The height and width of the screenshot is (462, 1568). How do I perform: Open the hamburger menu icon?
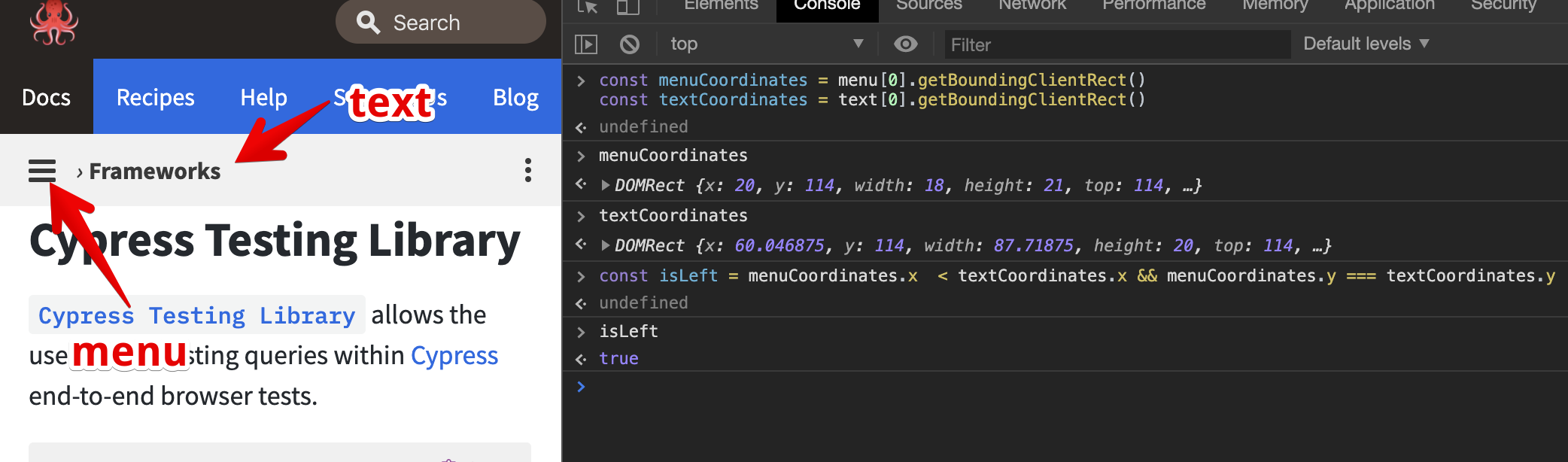pos(42,171)
